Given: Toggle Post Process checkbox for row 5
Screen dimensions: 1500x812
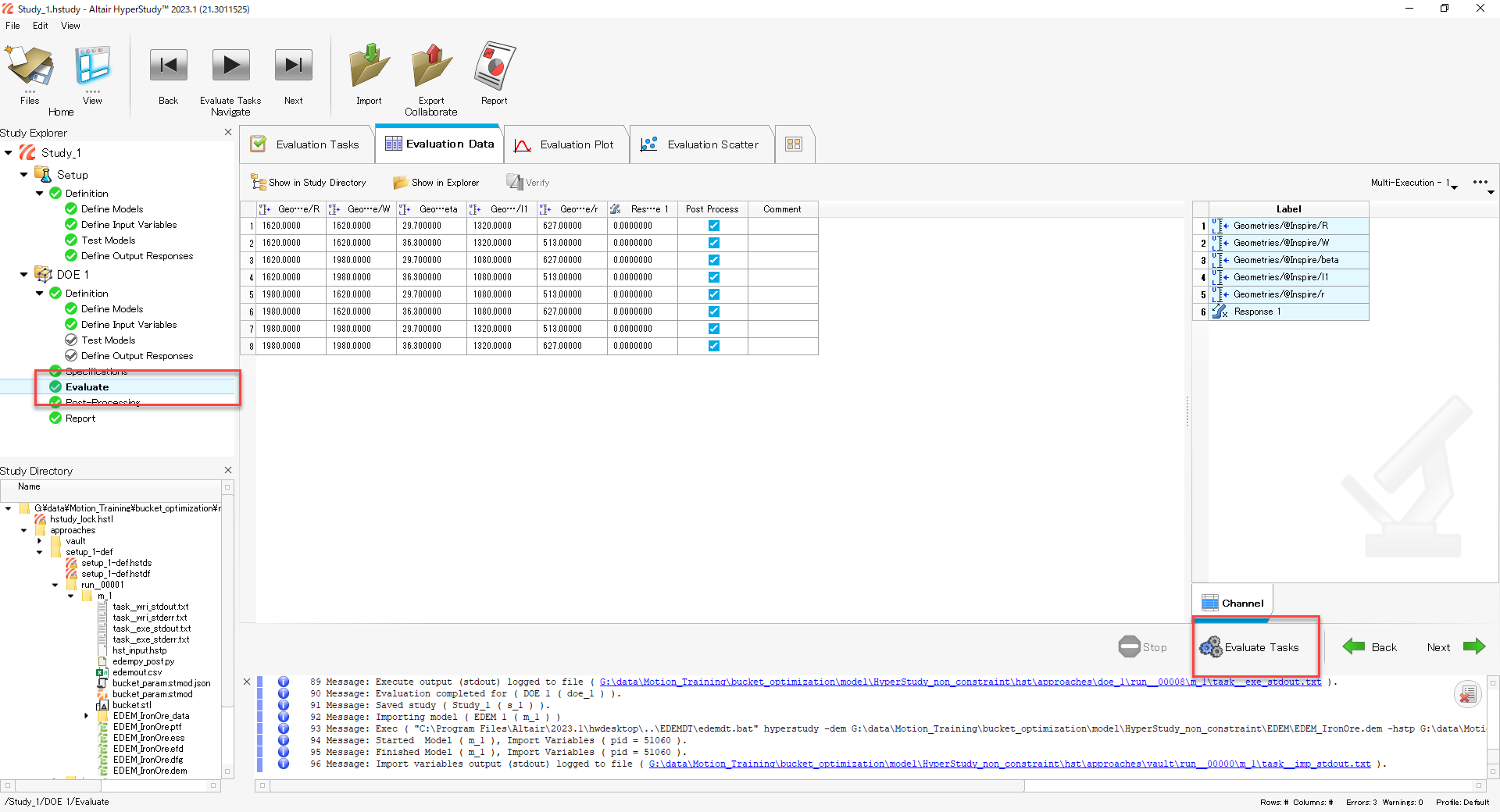Looking at the screenshot, I should 713,294.
